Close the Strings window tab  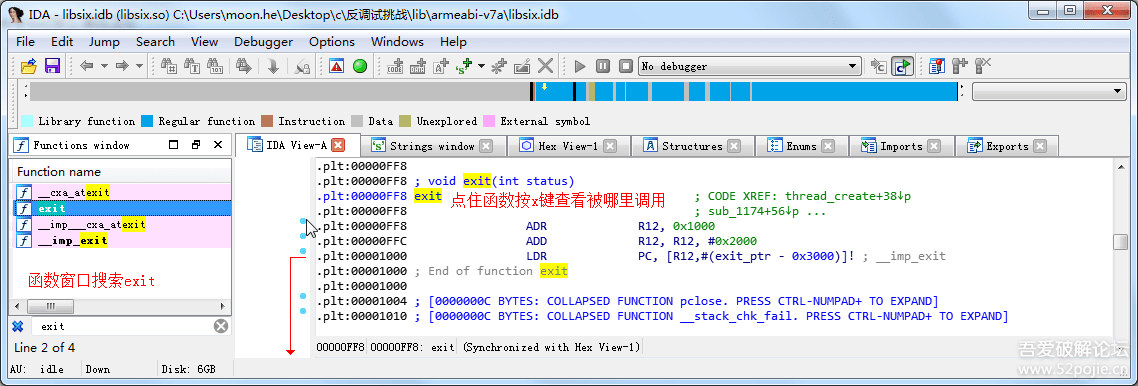[x=486, y=146]
